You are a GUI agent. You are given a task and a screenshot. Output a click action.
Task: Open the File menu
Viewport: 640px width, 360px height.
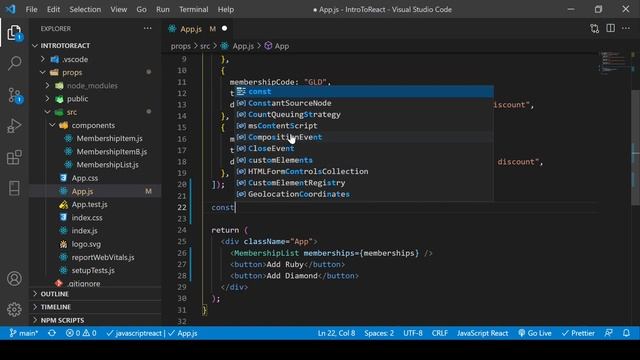[31, 9]
